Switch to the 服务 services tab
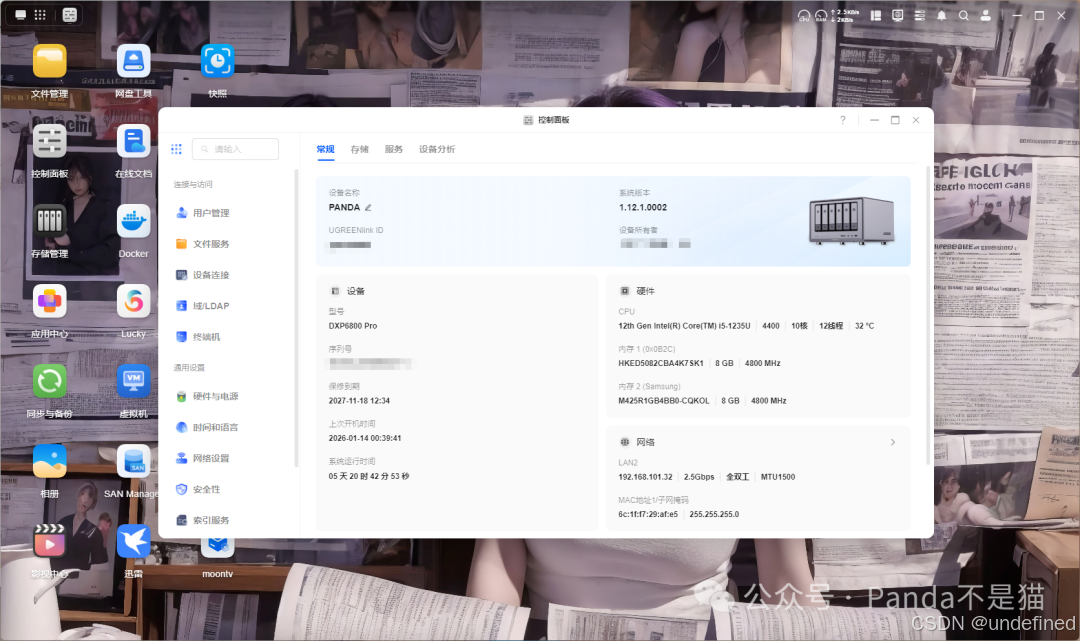The height and width of the screenshot is (641, 1080). (393, 149)
